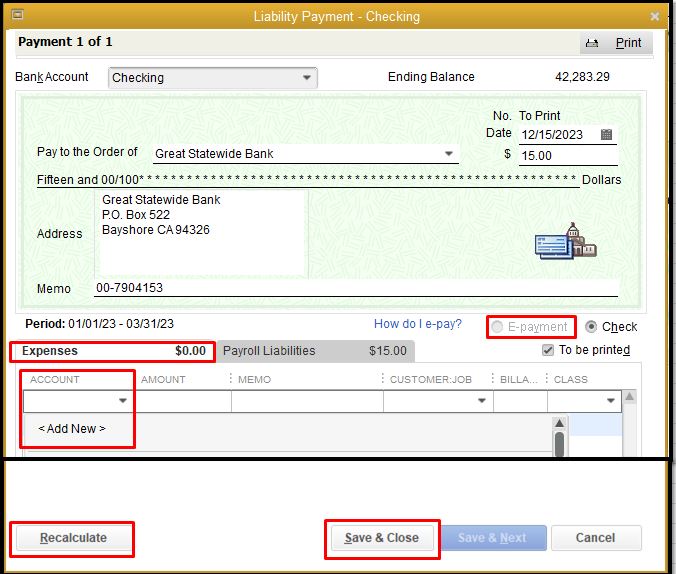
Task: Click the CLASS column header
Action: [570, 380]
